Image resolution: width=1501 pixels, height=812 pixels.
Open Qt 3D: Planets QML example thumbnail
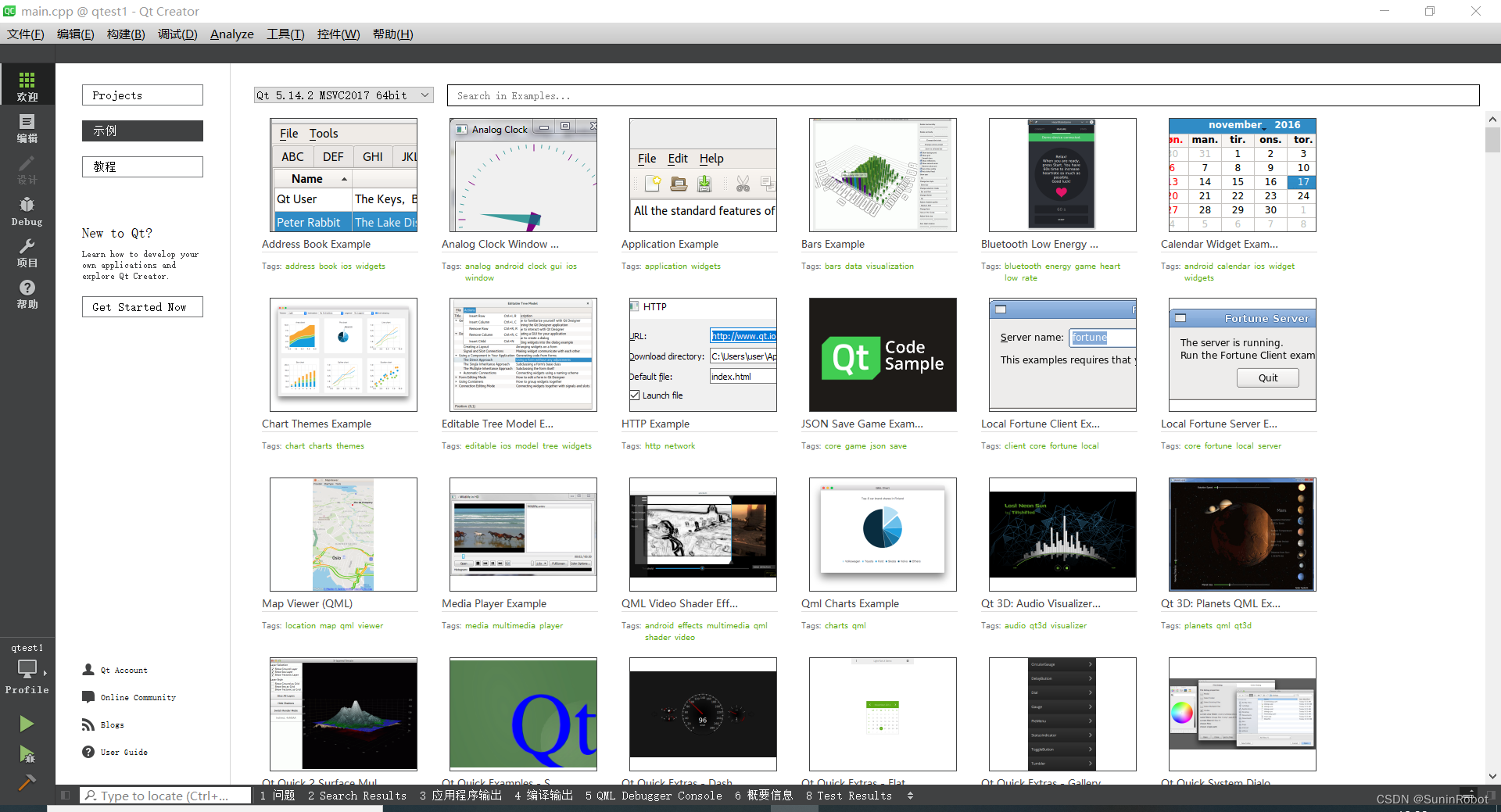point(1242,535)
